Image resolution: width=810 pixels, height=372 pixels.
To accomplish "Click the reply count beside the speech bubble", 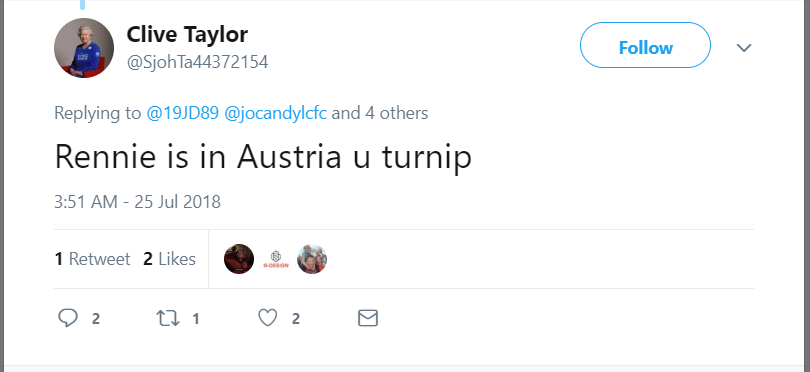I will coord(96,319).
